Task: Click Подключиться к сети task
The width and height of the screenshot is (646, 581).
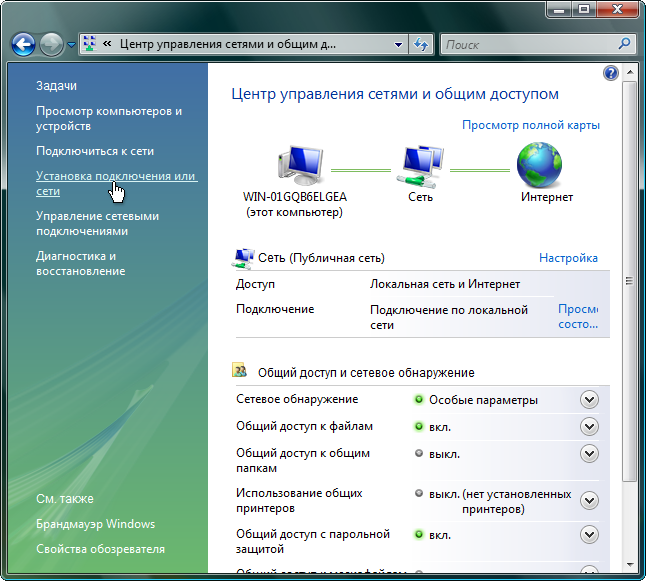Action: [x=95, y=151]
